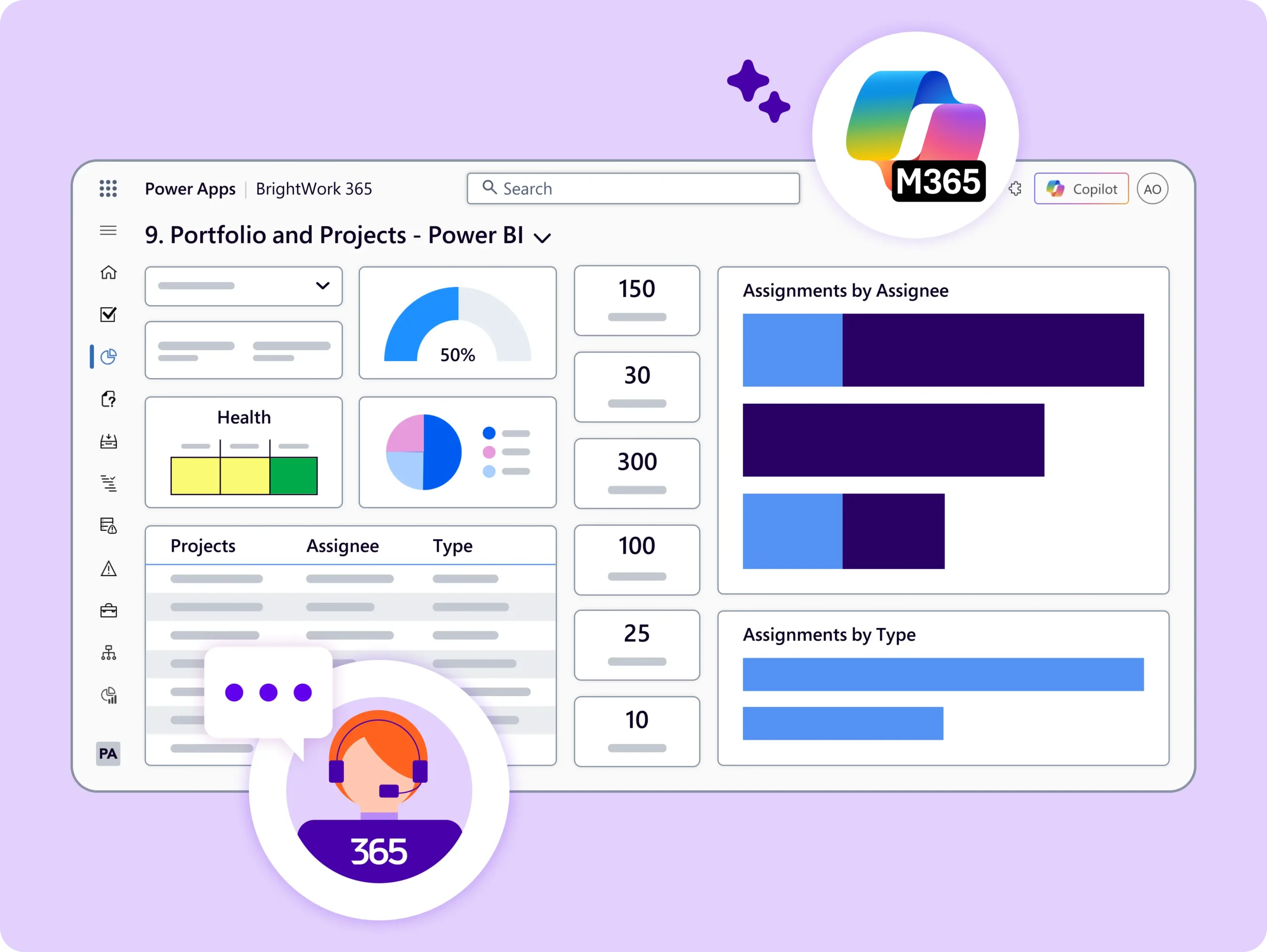Open the briefcase portfolio icon in sidebar
The image size is (1267, 952).
tap(108, 611)
